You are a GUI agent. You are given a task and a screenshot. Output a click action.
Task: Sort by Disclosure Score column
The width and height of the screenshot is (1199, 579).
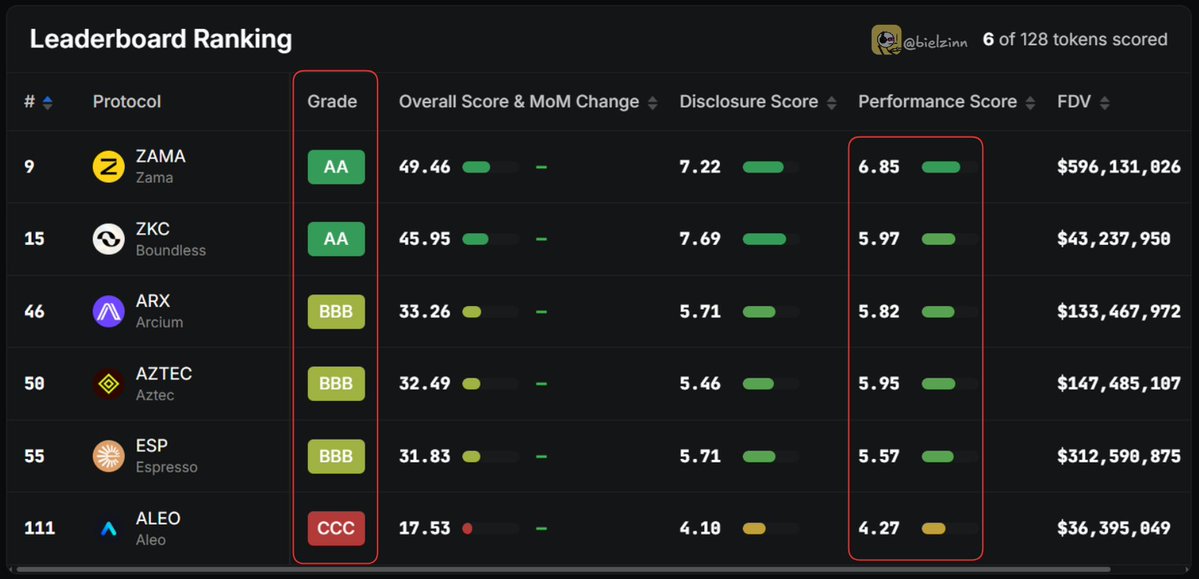pyautogui.click(x=831, y=102)
